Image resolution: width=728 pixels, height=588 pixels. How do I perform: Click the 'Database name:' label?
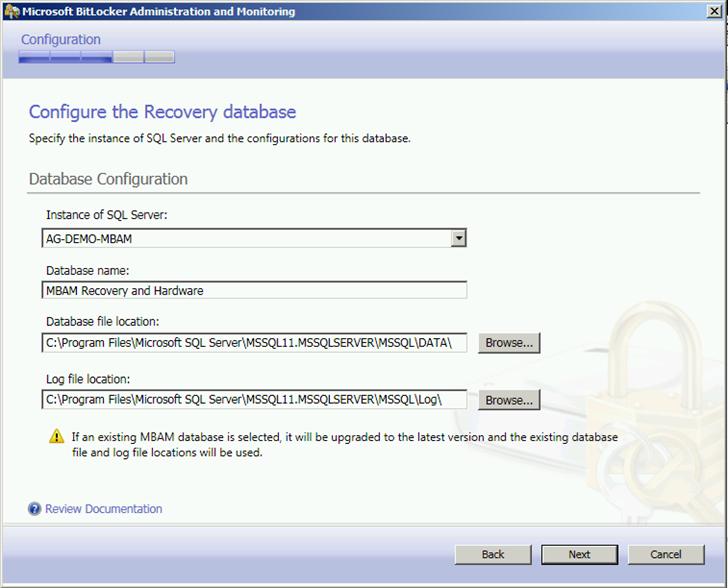(x=88, y=270)
